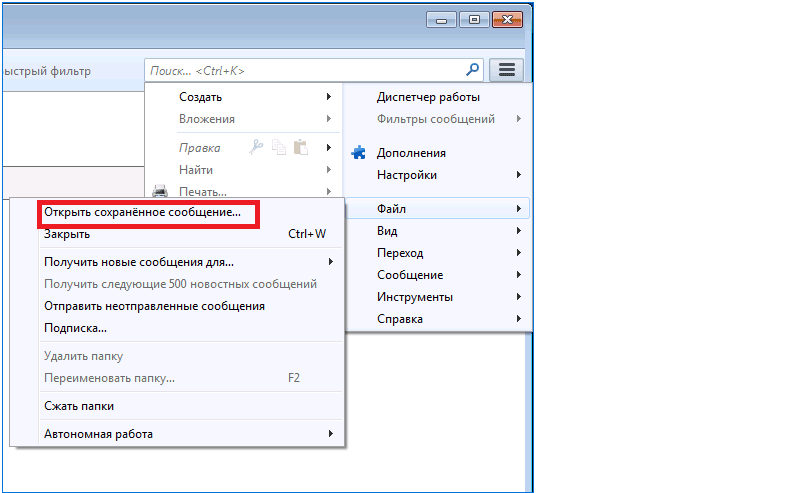This screenshot has height=493, width=800.
Task: Click the cut scissors icon
Action: click(x=257, y=148)
